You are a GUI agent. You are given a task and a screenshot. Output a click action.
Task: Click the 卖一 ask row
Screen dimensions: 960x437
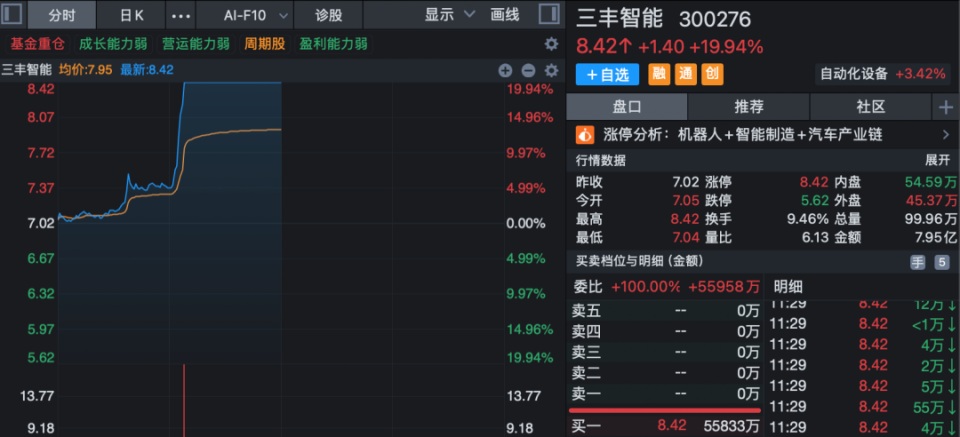click(x=666, y=394)
